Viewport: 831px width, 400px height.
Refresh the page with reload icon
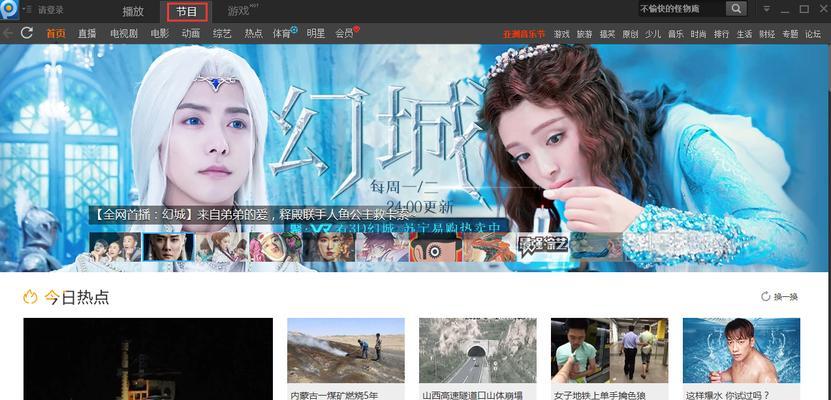tap(27, 33)
